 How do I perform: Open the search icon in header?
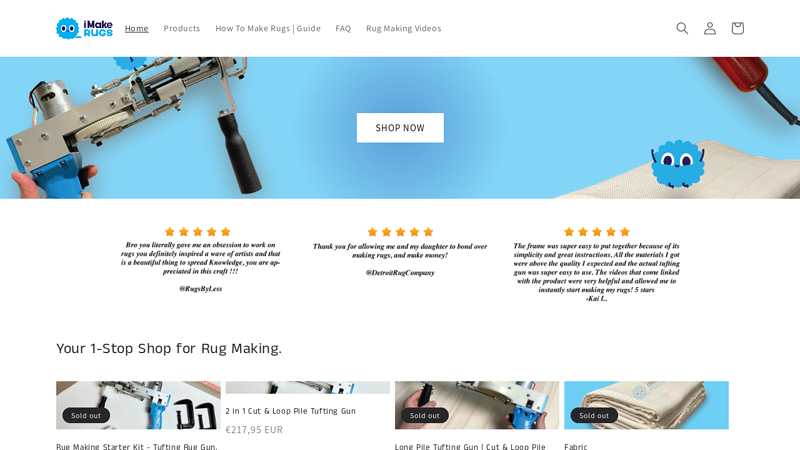682,28
